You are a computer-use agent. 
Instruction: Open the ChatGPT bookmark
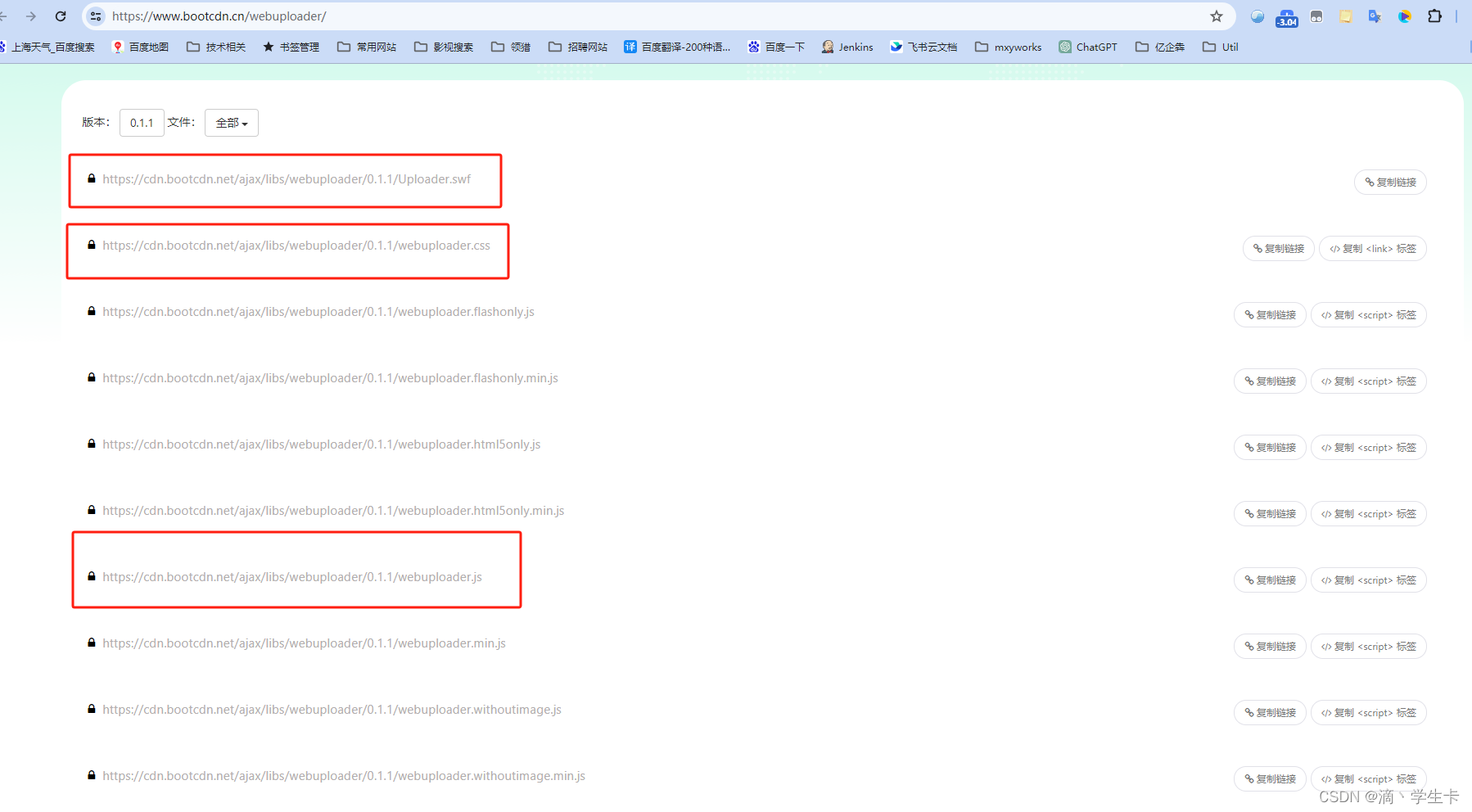[x=1088, y=47]
